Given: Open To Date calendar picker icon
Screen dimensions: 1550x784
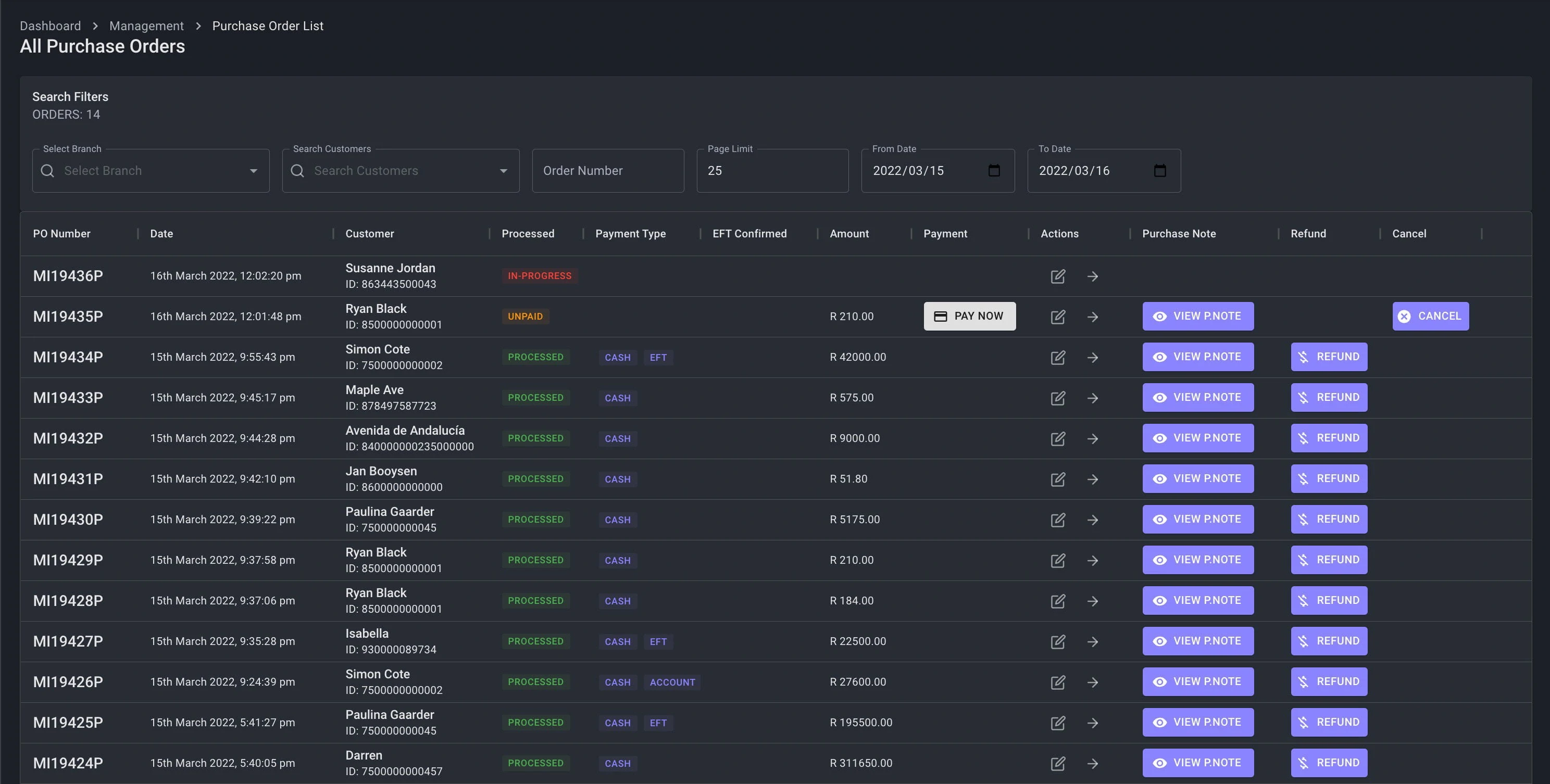Looking at the screenshot, I should click(1159, 171).
